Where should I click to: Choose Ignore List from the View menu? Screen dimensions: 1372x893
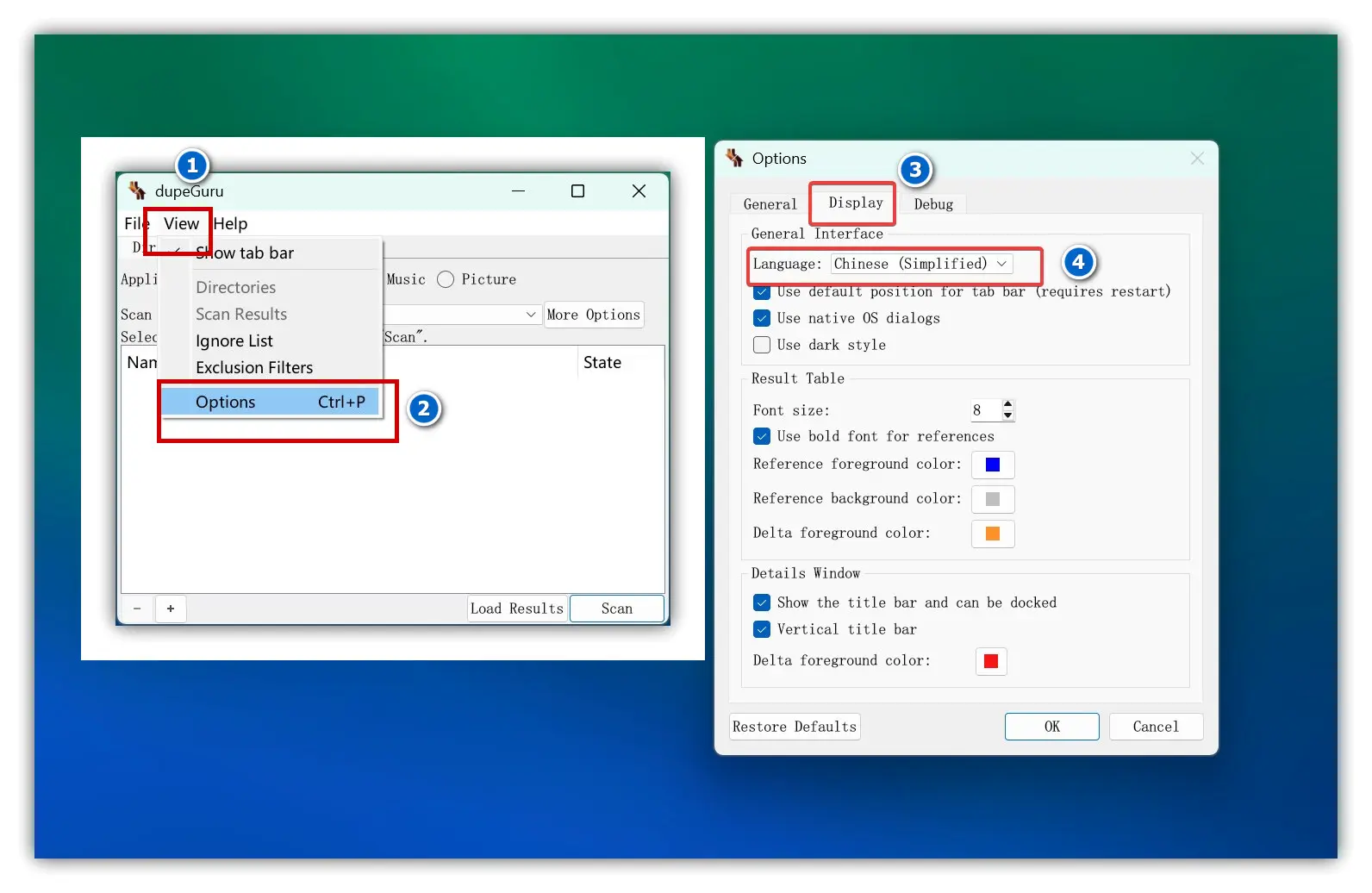(x=271, y=340)
